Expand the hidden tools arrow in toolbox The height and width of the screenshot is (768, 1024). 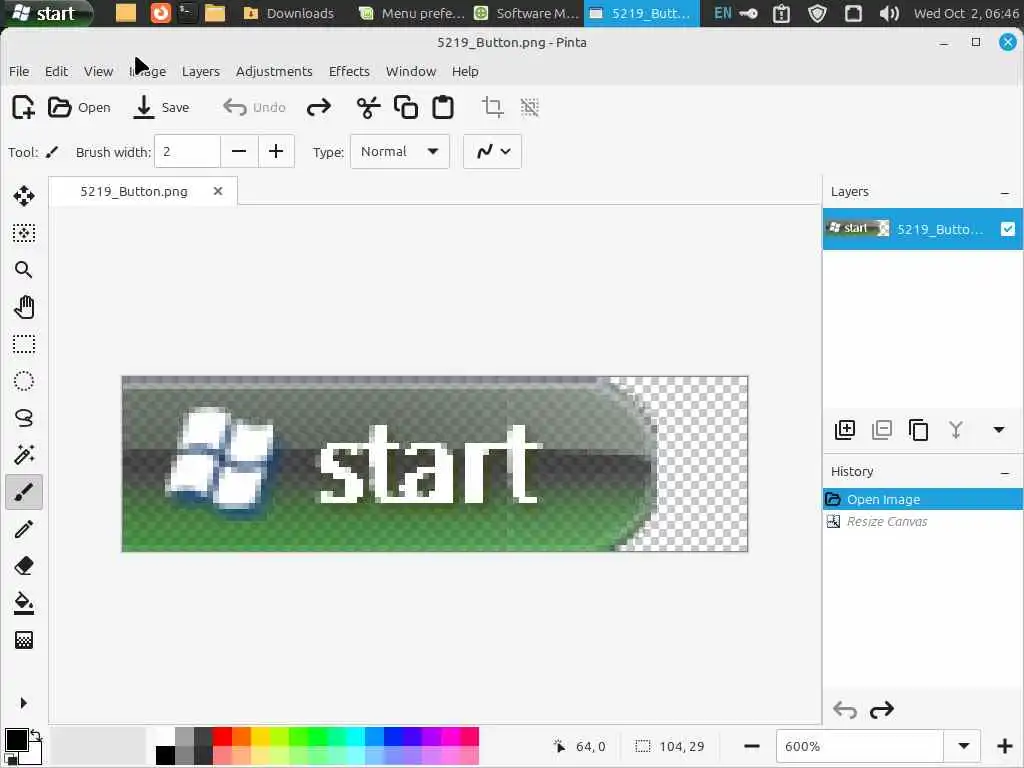click(24, 703)
